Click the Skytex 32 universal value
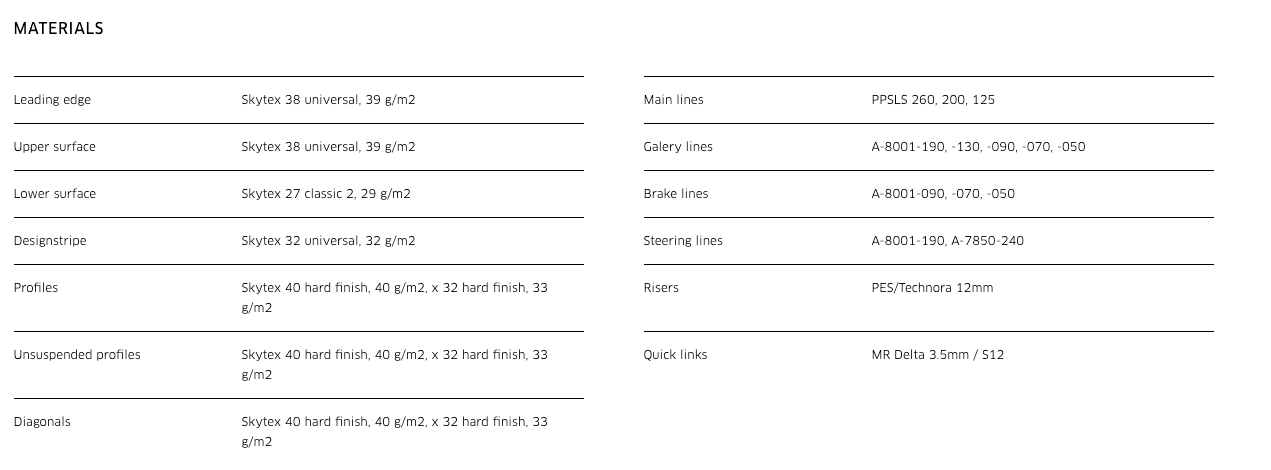This screenshot has height=470, width=1271. coord(328,241)
